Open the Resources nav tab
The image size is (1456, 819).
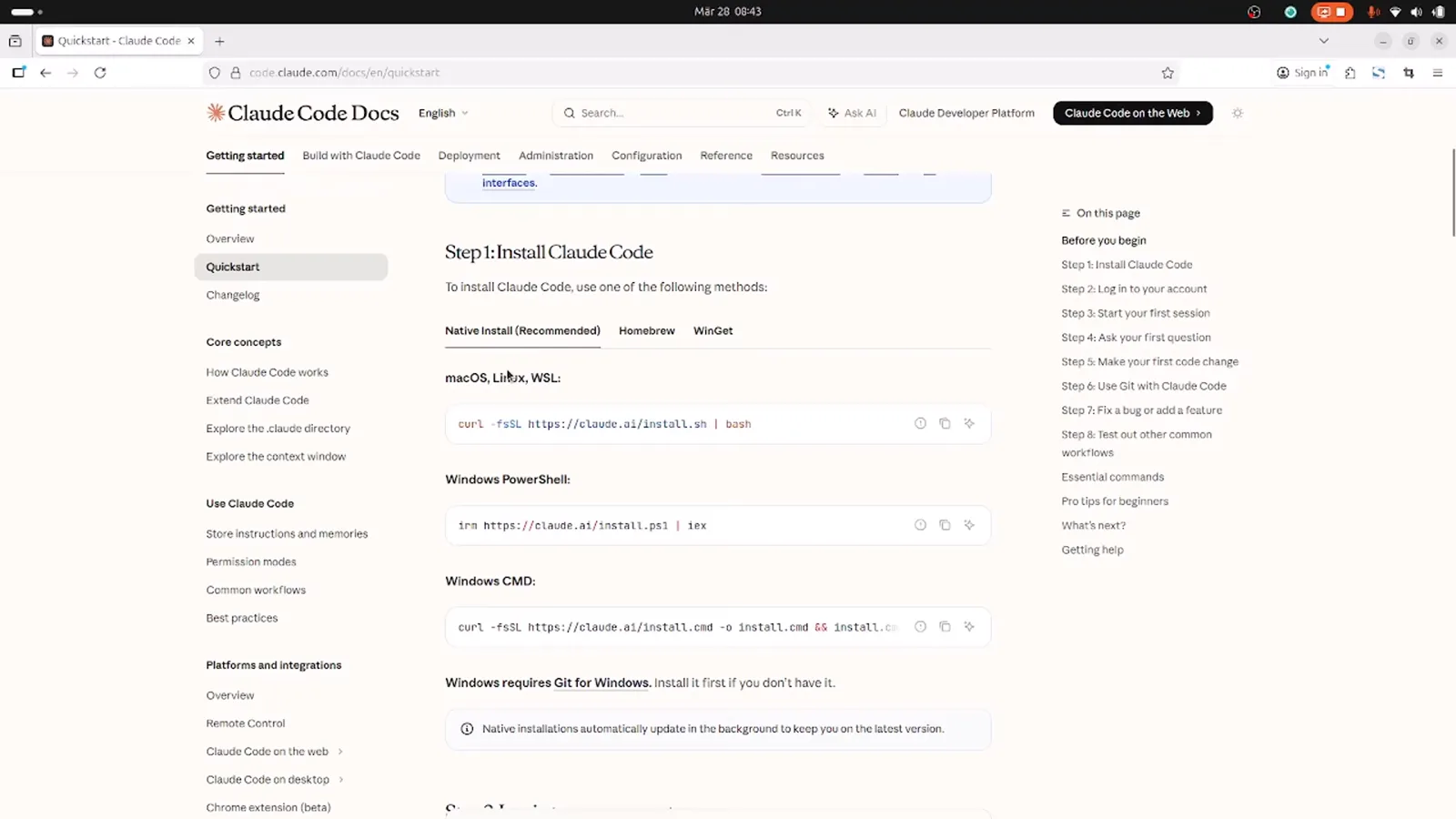coord(797,156)
